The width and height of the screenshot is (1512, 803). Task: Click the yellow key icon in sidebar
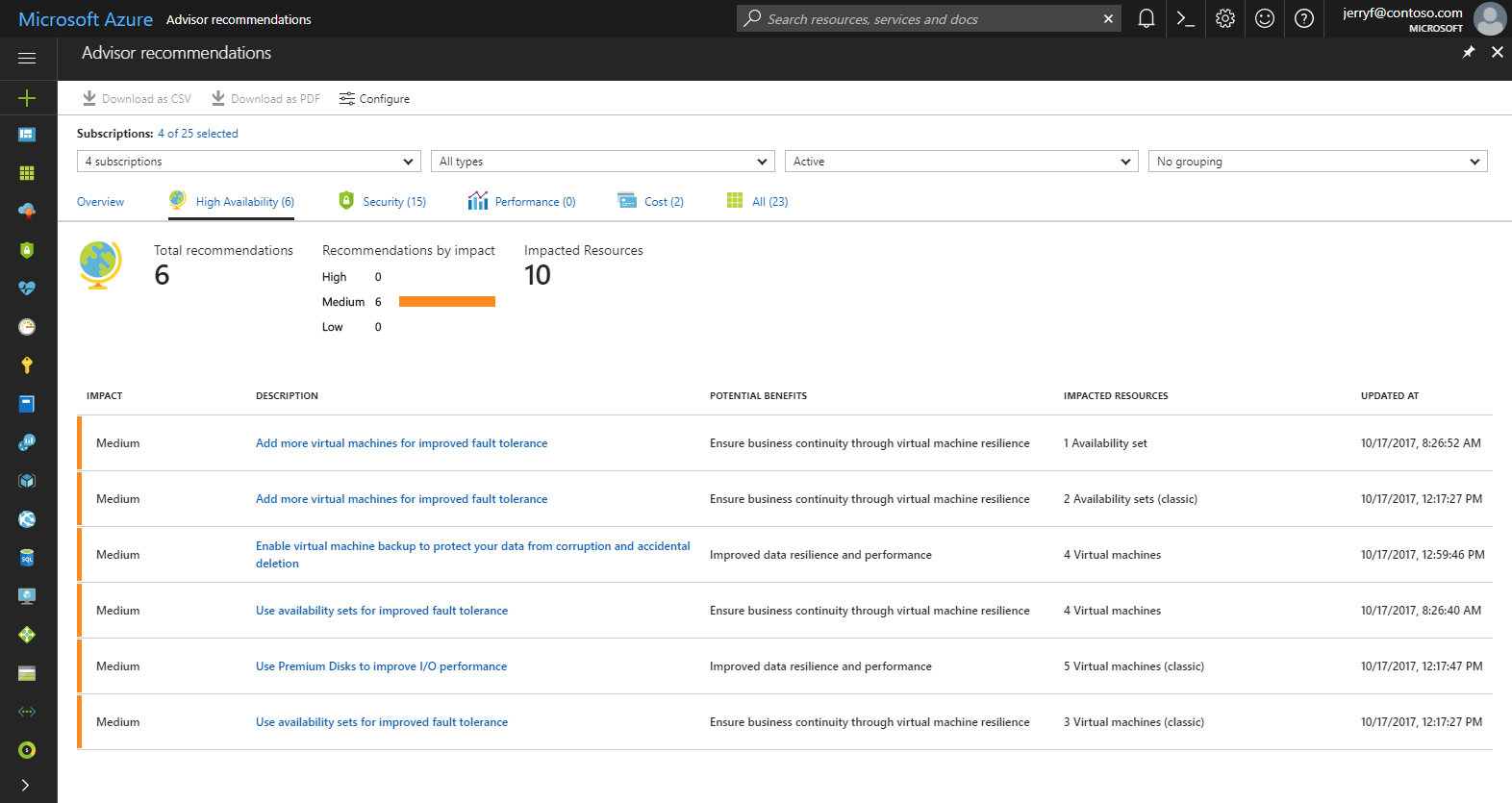[27, 365]
